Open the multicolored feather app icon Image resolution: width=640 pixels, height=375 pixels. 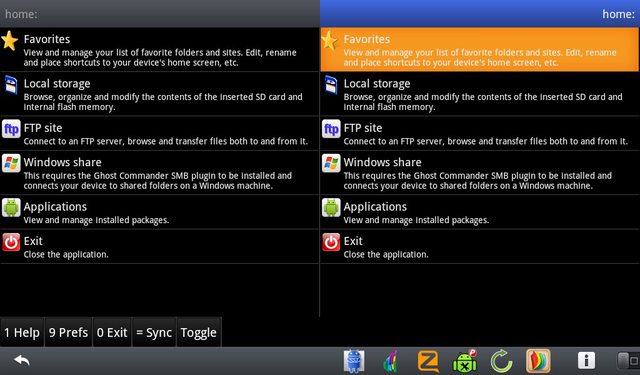click(391, 362)
